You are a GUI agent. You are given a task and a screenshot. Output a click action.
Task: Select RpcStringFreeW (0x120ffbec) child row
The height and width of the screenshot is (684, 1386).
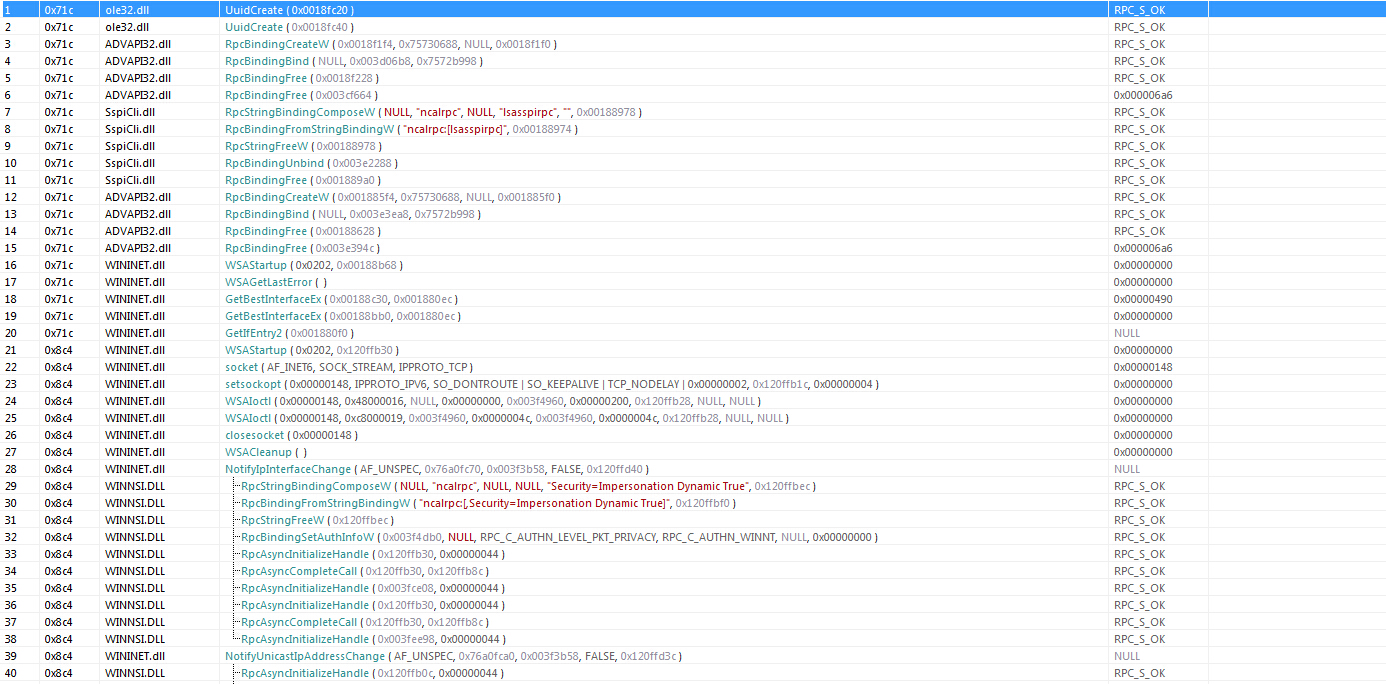[693, 520]
